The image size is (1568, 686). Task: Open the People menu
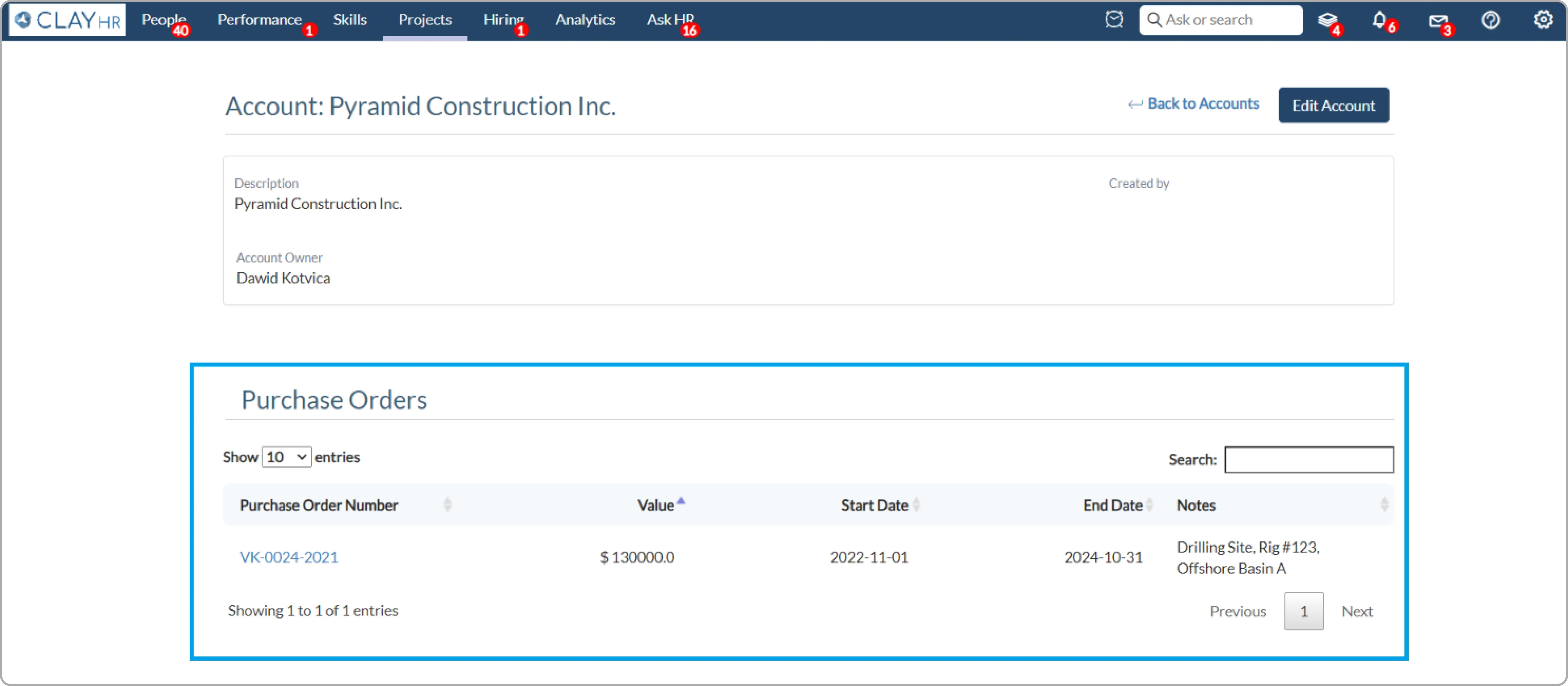point(163,20)
